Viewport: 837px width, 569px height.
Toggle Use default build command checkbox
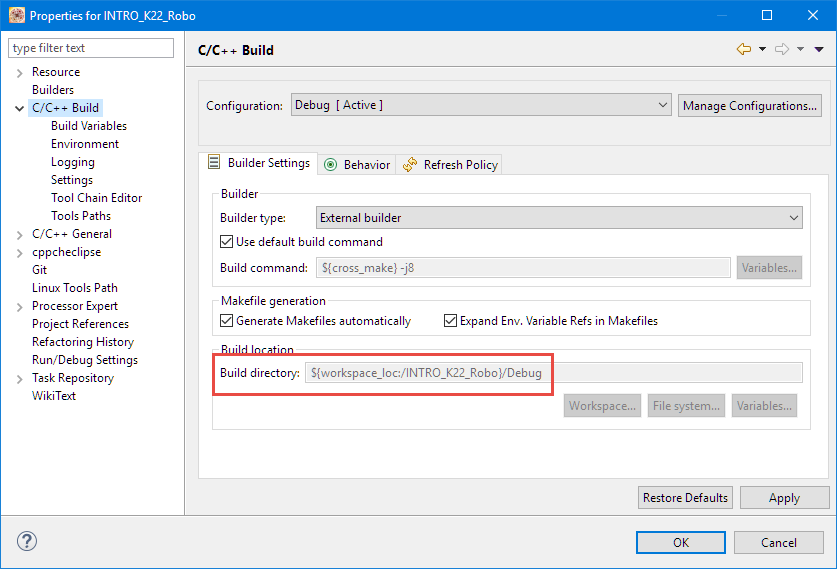point(227,242)
